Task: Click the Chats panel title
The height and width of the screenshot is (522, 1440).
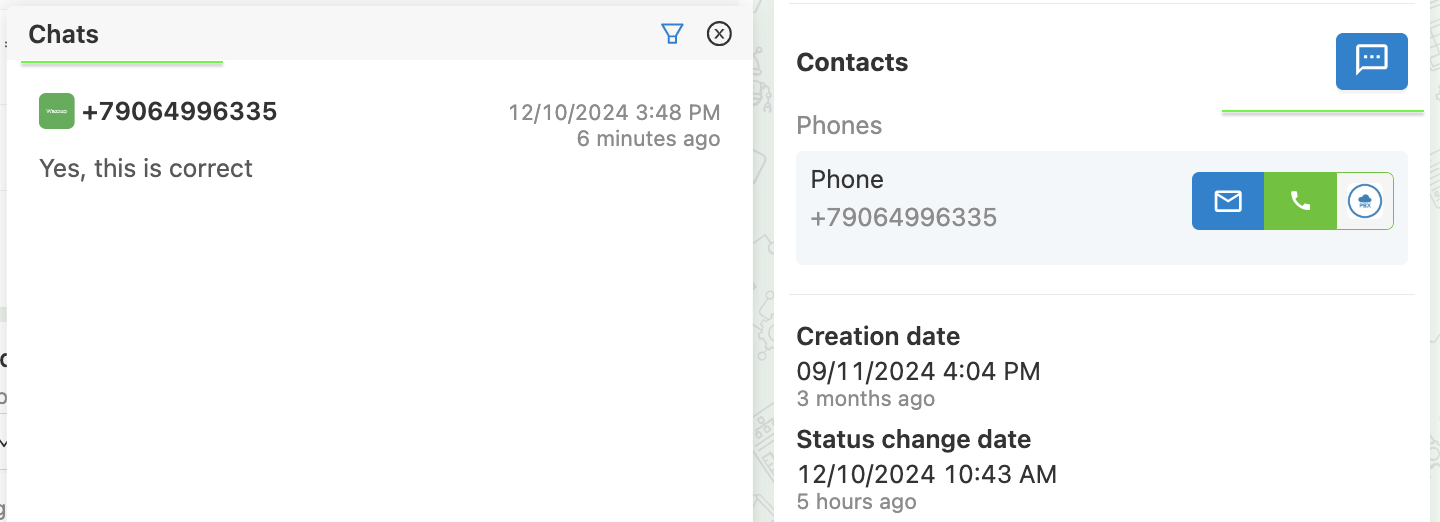Action: coord(63,34)
